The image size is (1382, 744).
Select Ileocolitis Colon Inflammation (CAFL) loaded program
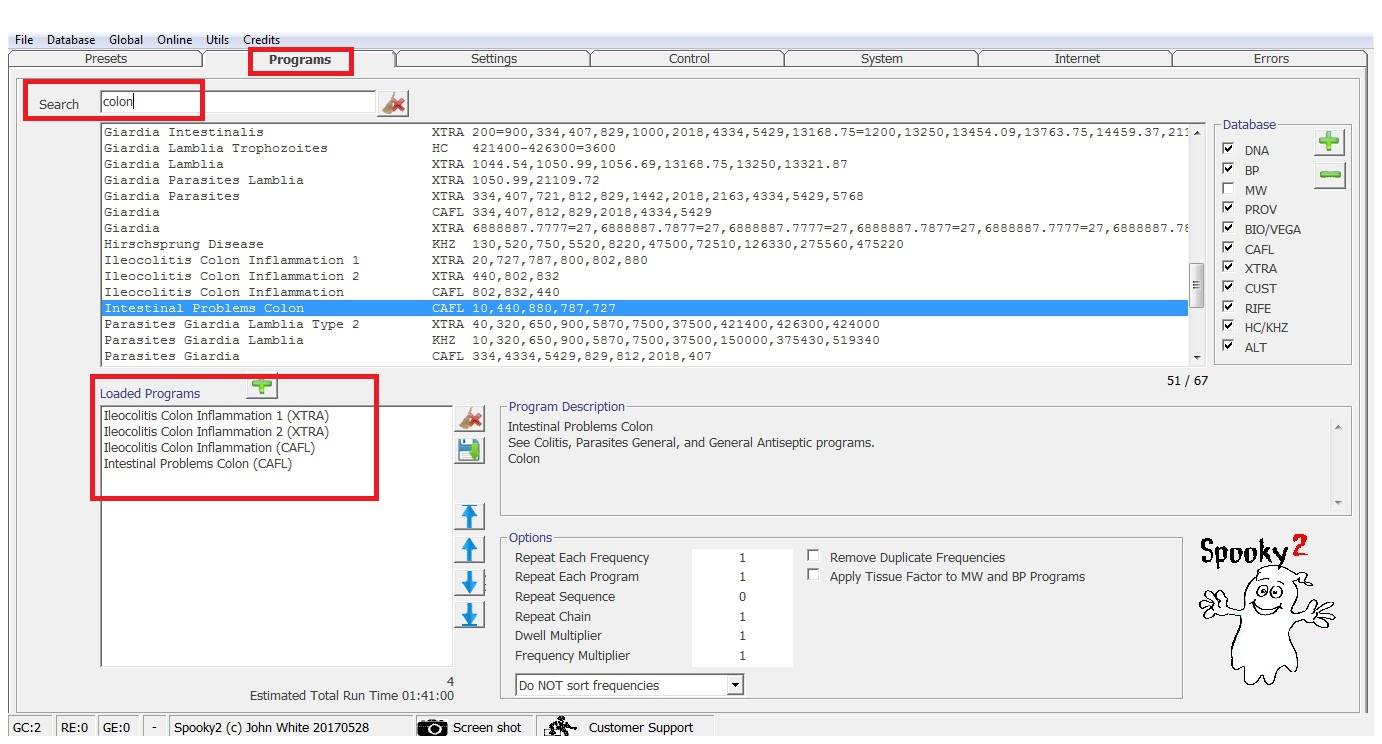tap(209, 447)
